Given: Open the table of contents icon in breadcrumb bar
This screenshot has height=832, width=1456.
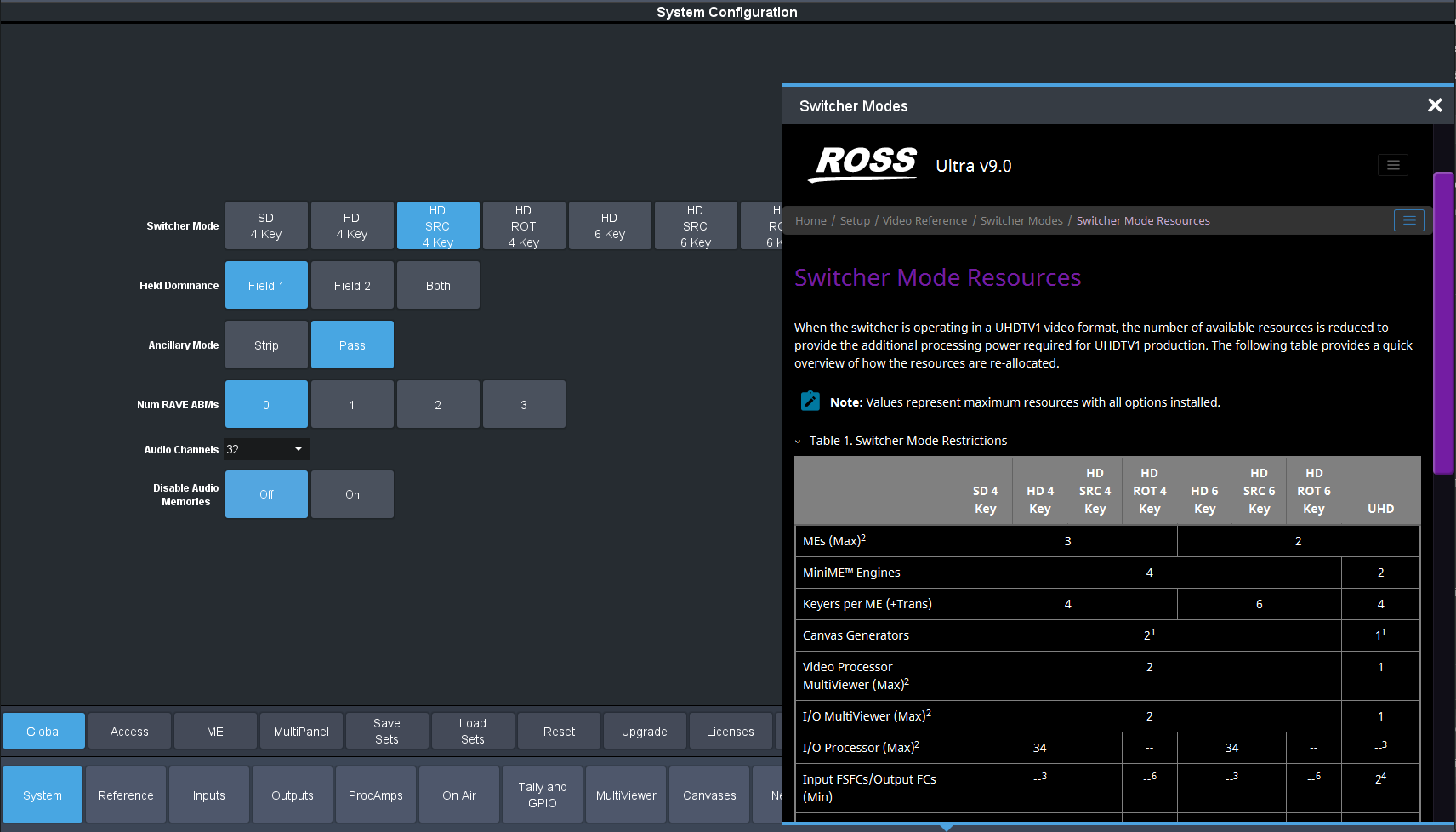Looking at the screenshot, I should click(1408, 220).
